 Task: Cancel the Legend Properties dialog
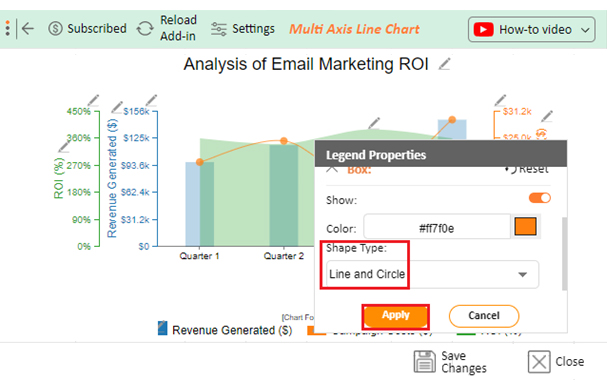click(x=484, y=316)
